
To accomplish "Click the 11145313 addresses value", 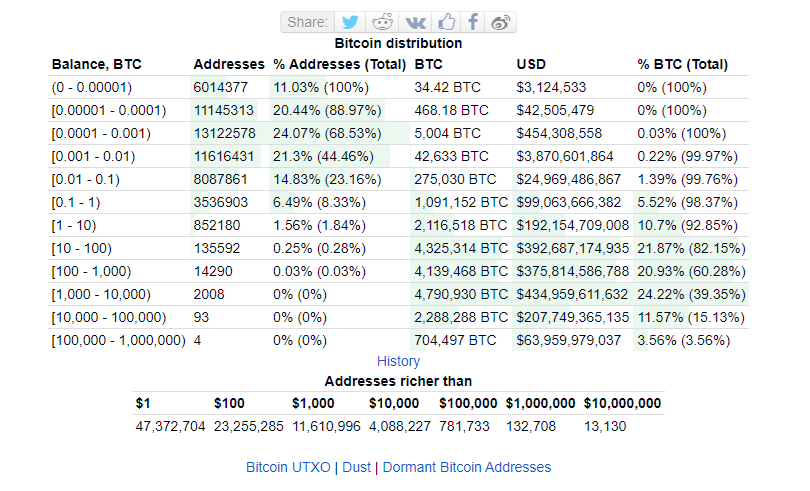I will pos(224,111).
